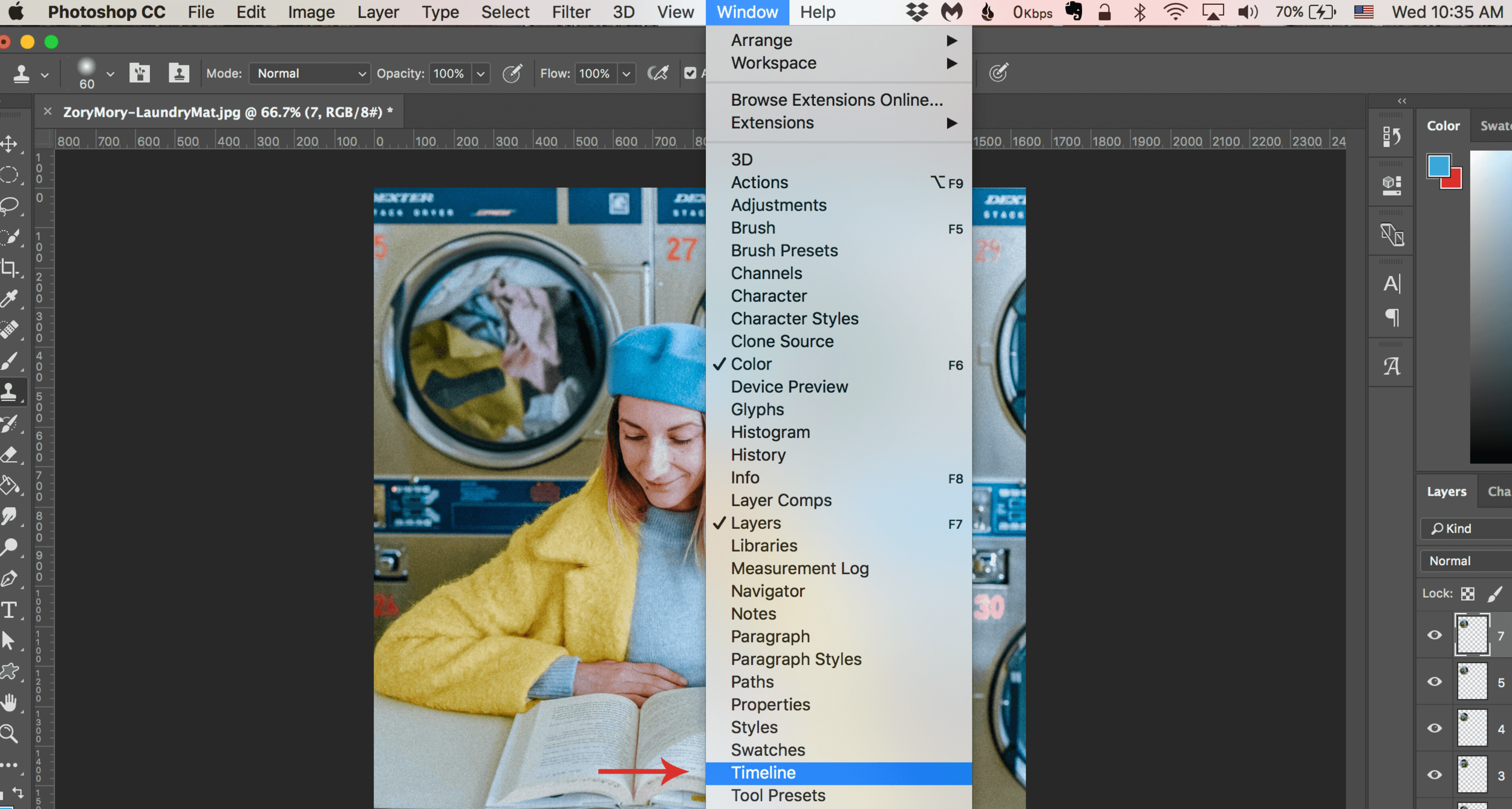Click Browse Extensions Online
The image size is (1512, 809).
839,100
